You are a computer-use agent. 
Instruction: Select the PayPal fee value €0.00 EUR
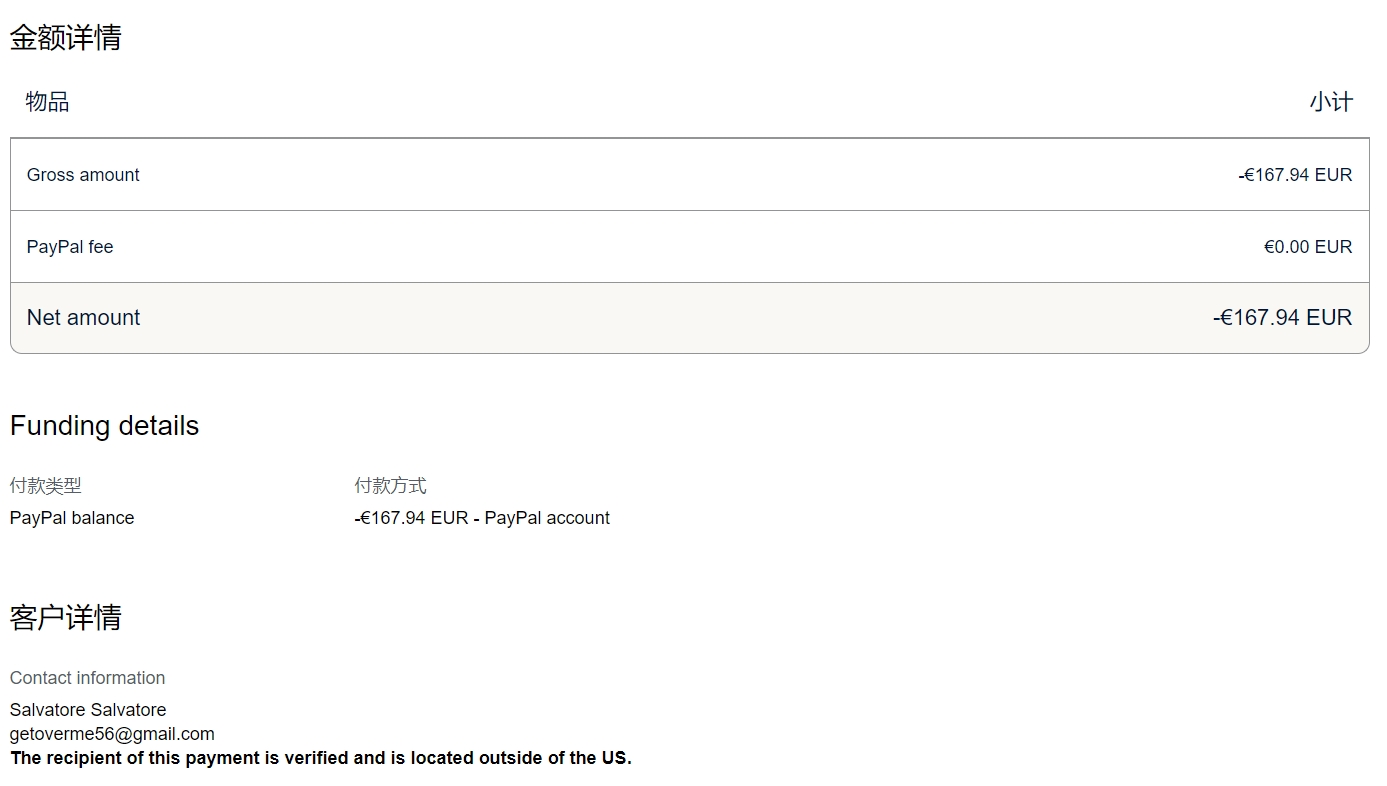(1308, 247)
